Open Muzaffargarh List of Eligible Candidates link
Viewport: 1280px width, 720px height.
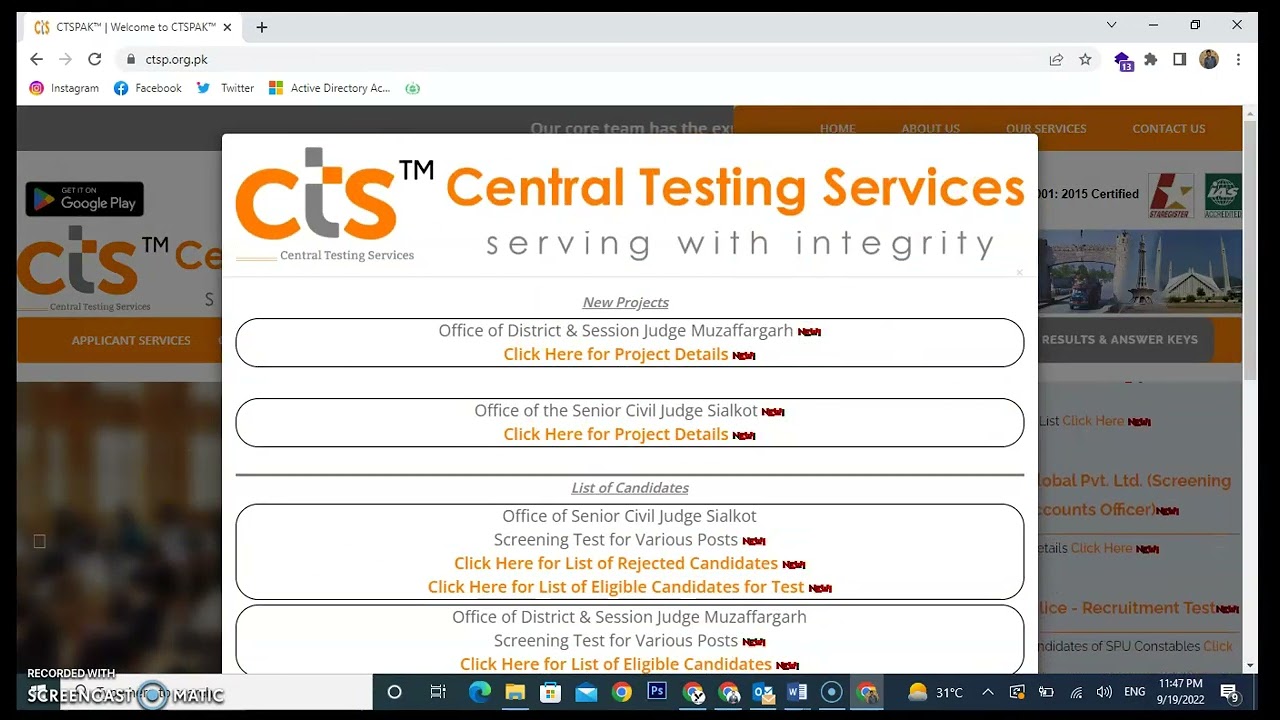point(616,664)
